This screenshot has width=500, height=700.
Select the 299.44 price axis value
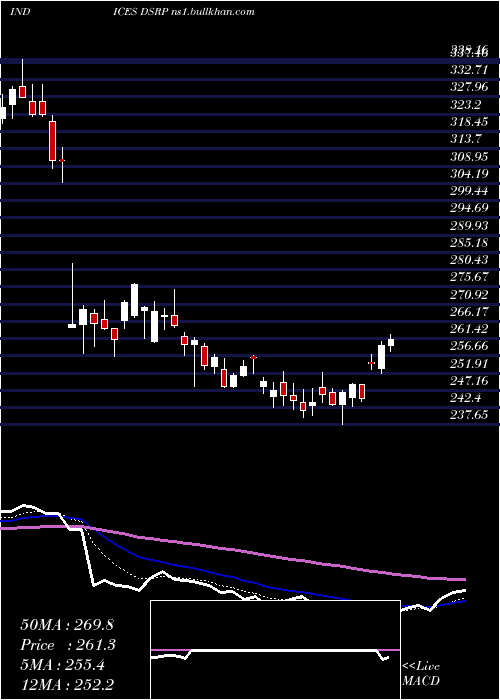tap(470, 191)
